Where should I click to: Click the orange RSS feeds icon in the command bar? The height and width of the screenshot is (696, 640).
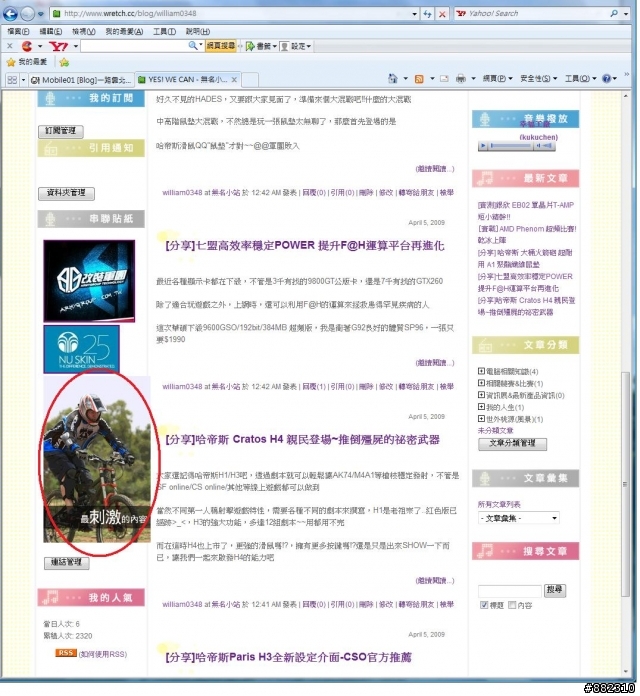point(419,79)
